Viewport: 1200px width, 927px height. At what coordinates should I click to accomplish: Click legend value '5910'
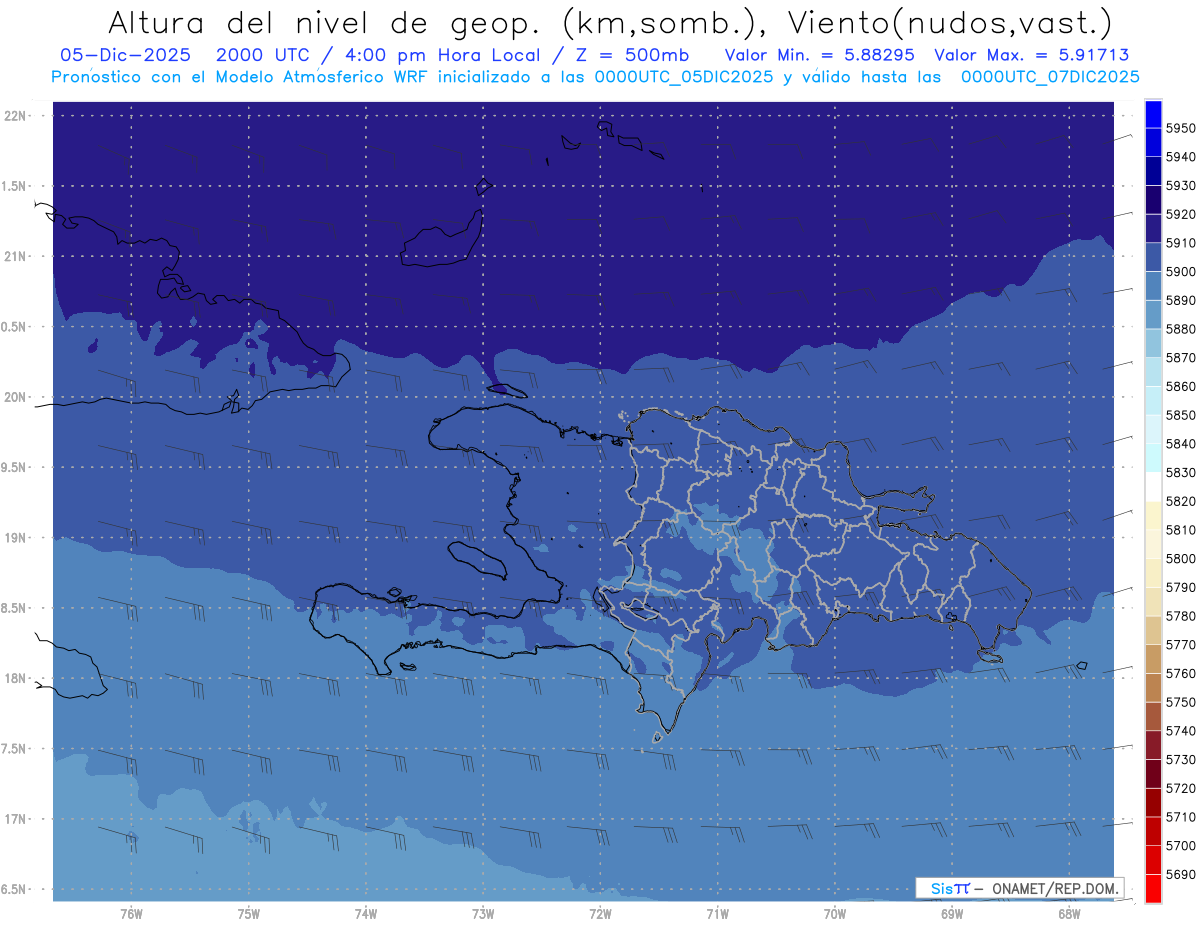pyautogui.click(x=1181, y=243)
